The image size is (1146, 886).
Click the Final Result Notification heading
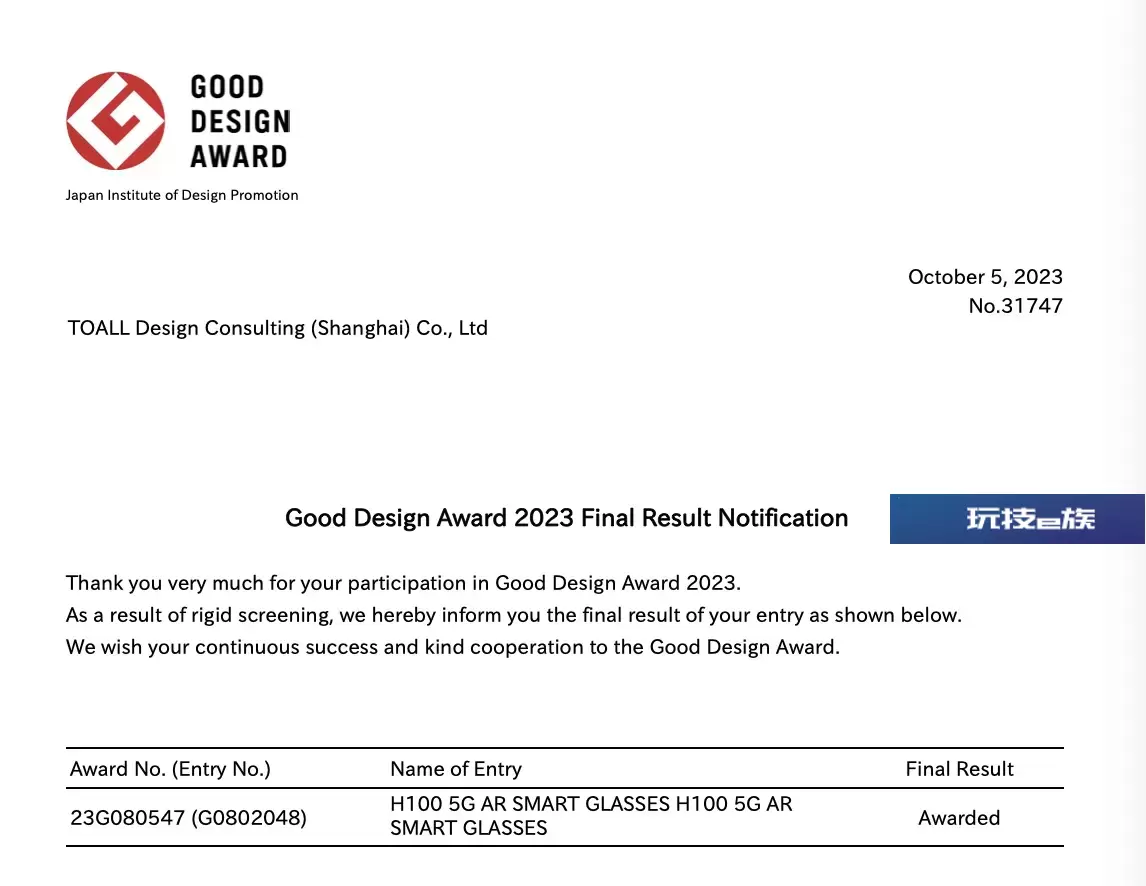point(566,518)
